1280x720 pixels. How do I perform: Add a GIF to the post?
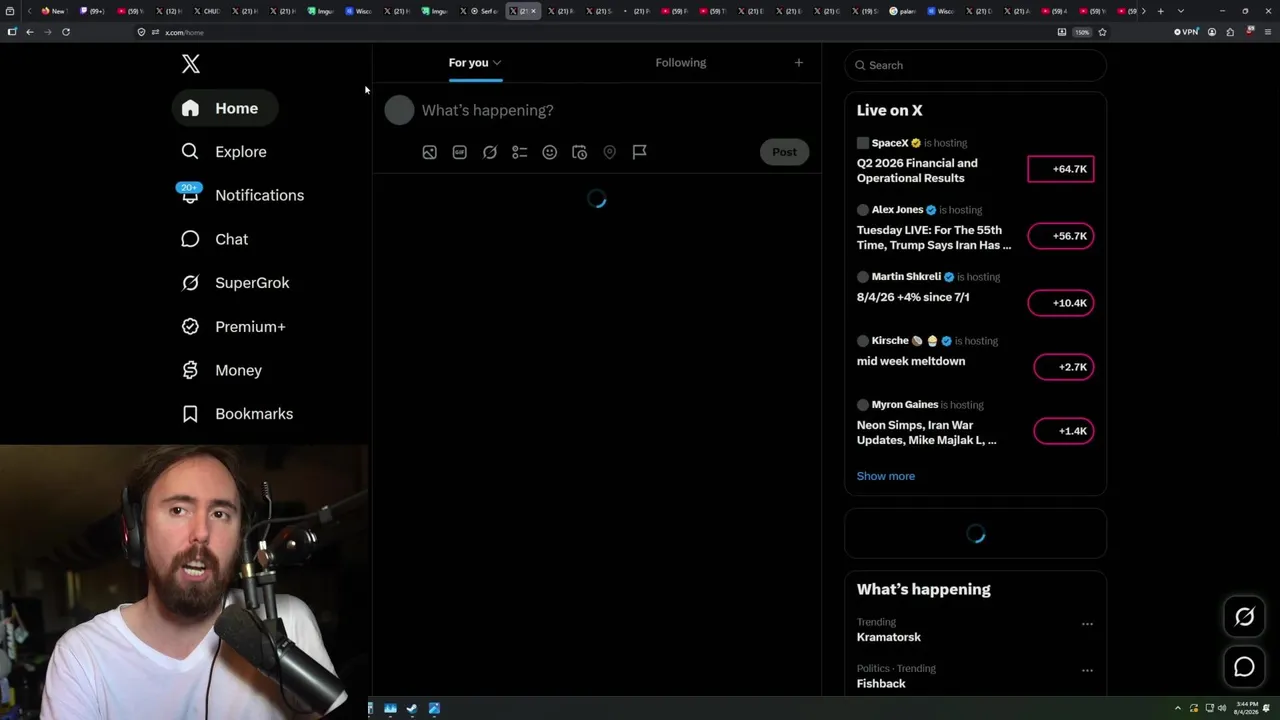pos(460,152)
